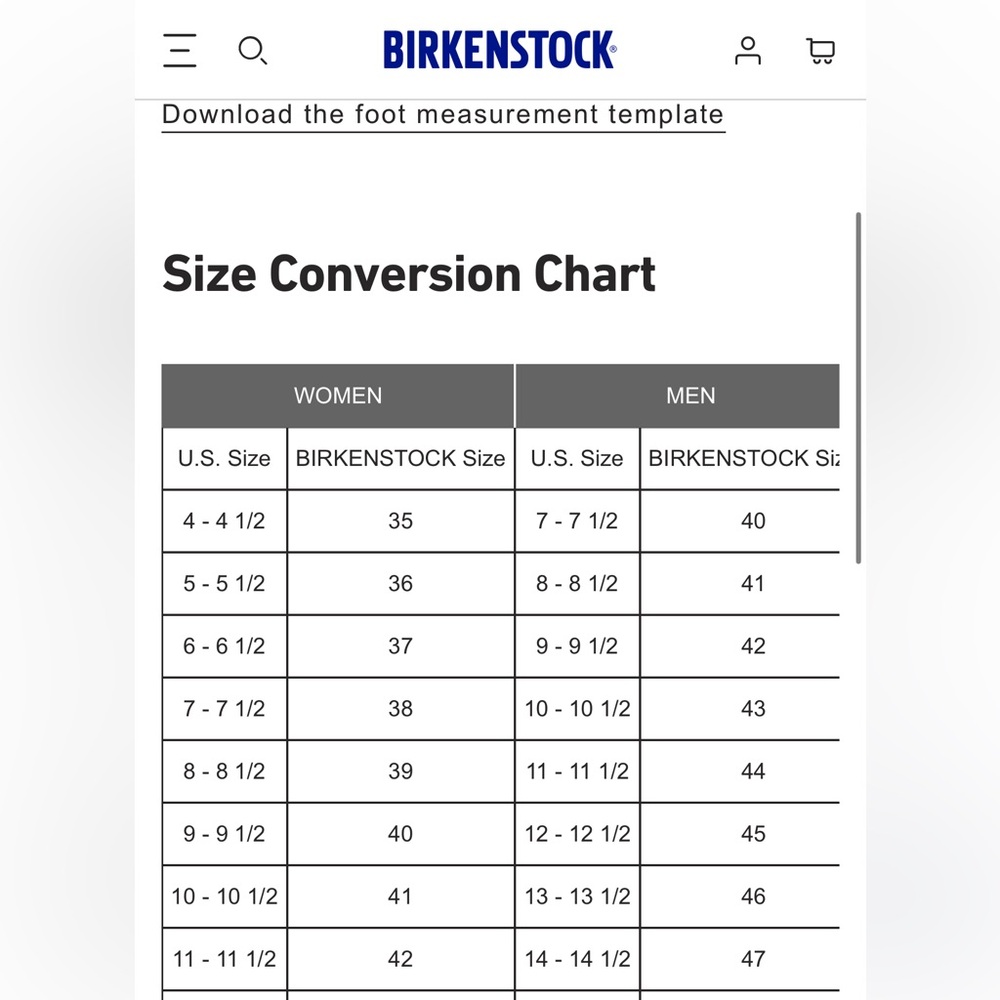Open the search magnifier icon

tap(253, 50)
